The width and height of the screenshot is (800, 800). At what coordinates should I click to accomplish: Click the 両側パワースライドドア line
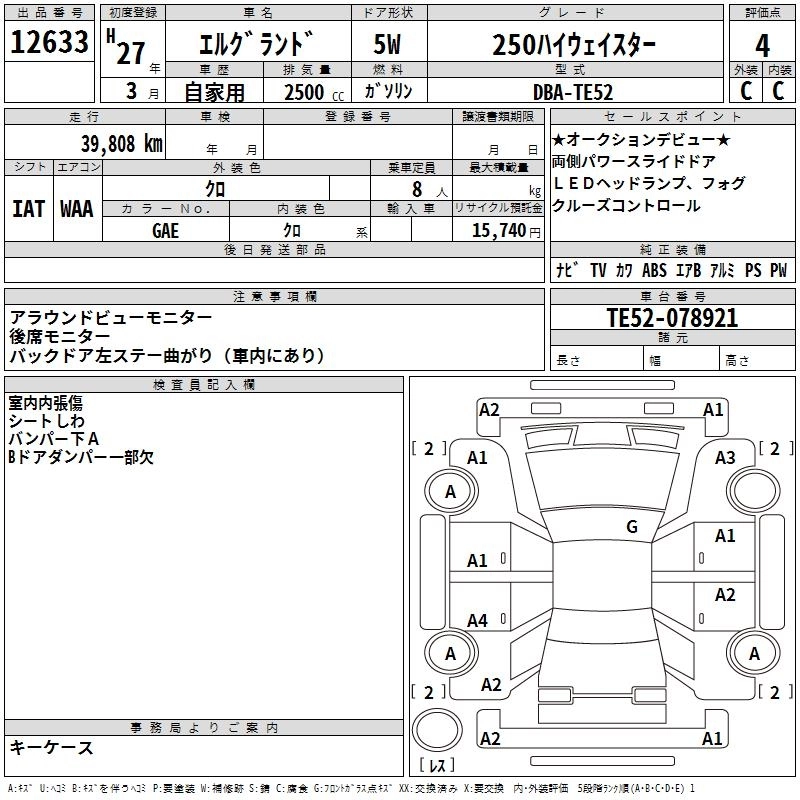click(x=634, y=162)
